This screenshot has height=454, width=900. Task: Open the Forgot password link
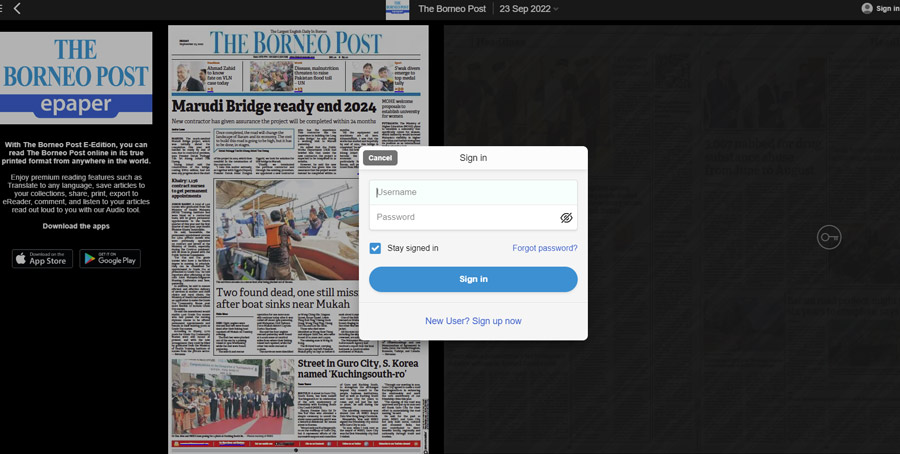(545, 248)
